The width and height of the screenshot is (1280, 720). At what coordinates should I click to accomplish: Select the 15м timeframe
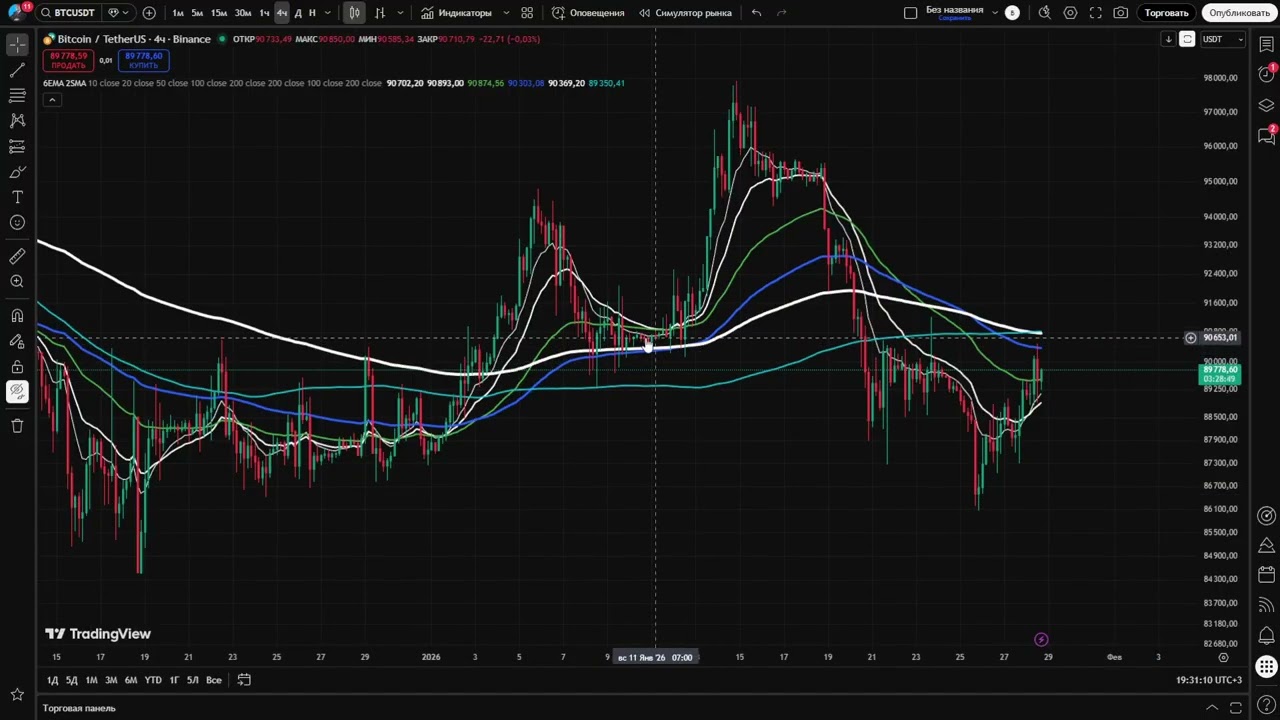click(218, 13)
